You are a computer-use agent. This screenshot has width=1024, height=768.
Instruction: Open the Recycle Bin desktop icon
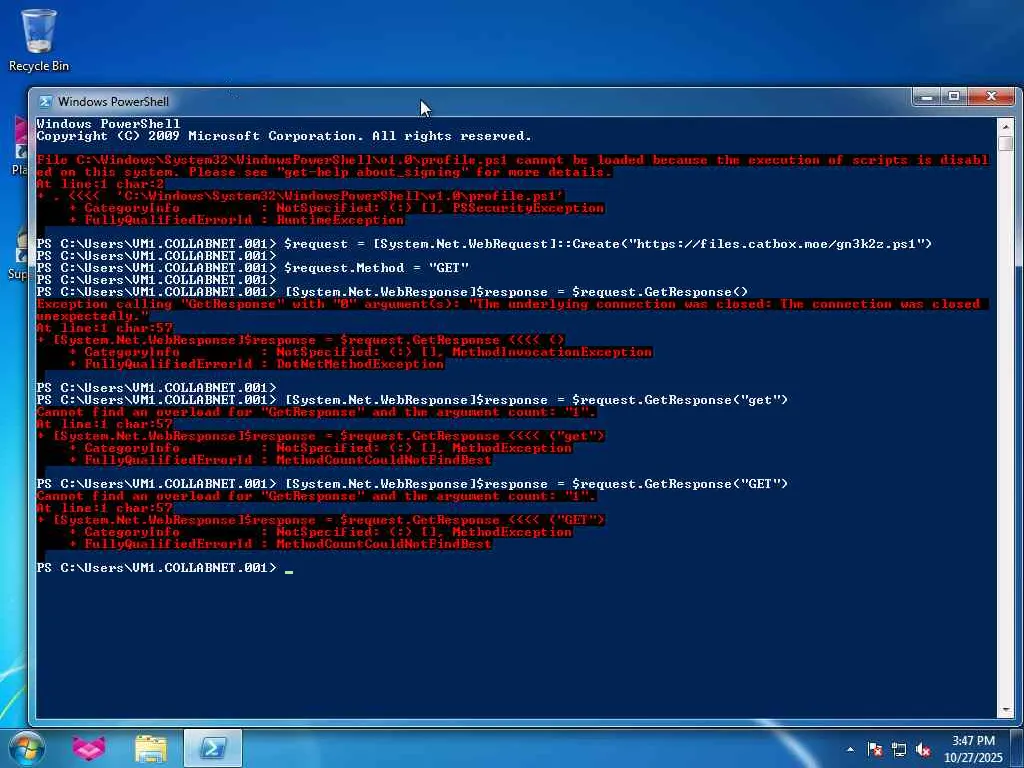click(39, 40)
